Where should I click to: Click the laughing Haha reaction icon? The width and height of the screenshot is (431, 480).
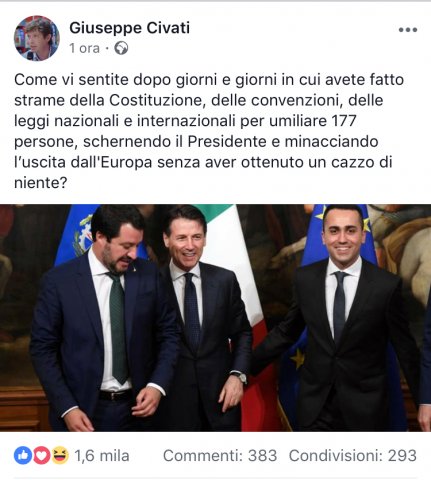(x=60, y=455)
